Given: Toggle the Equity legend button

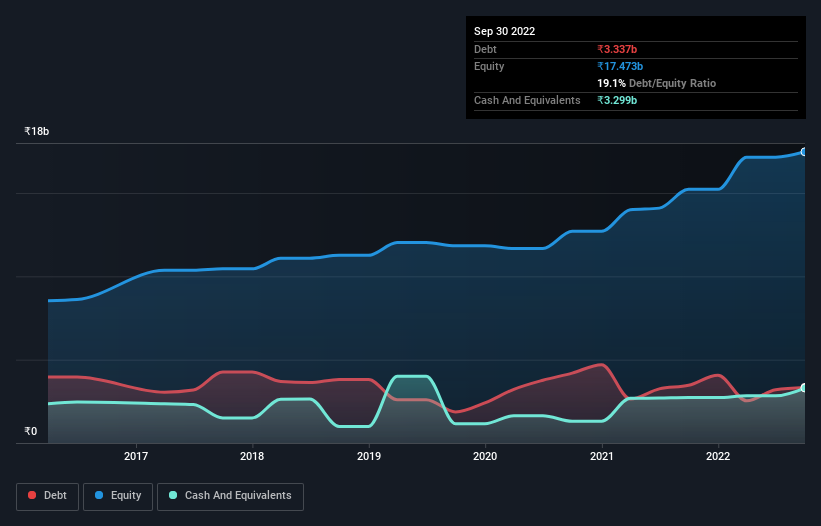Looking at the screenshot, I should click(118, 496).
